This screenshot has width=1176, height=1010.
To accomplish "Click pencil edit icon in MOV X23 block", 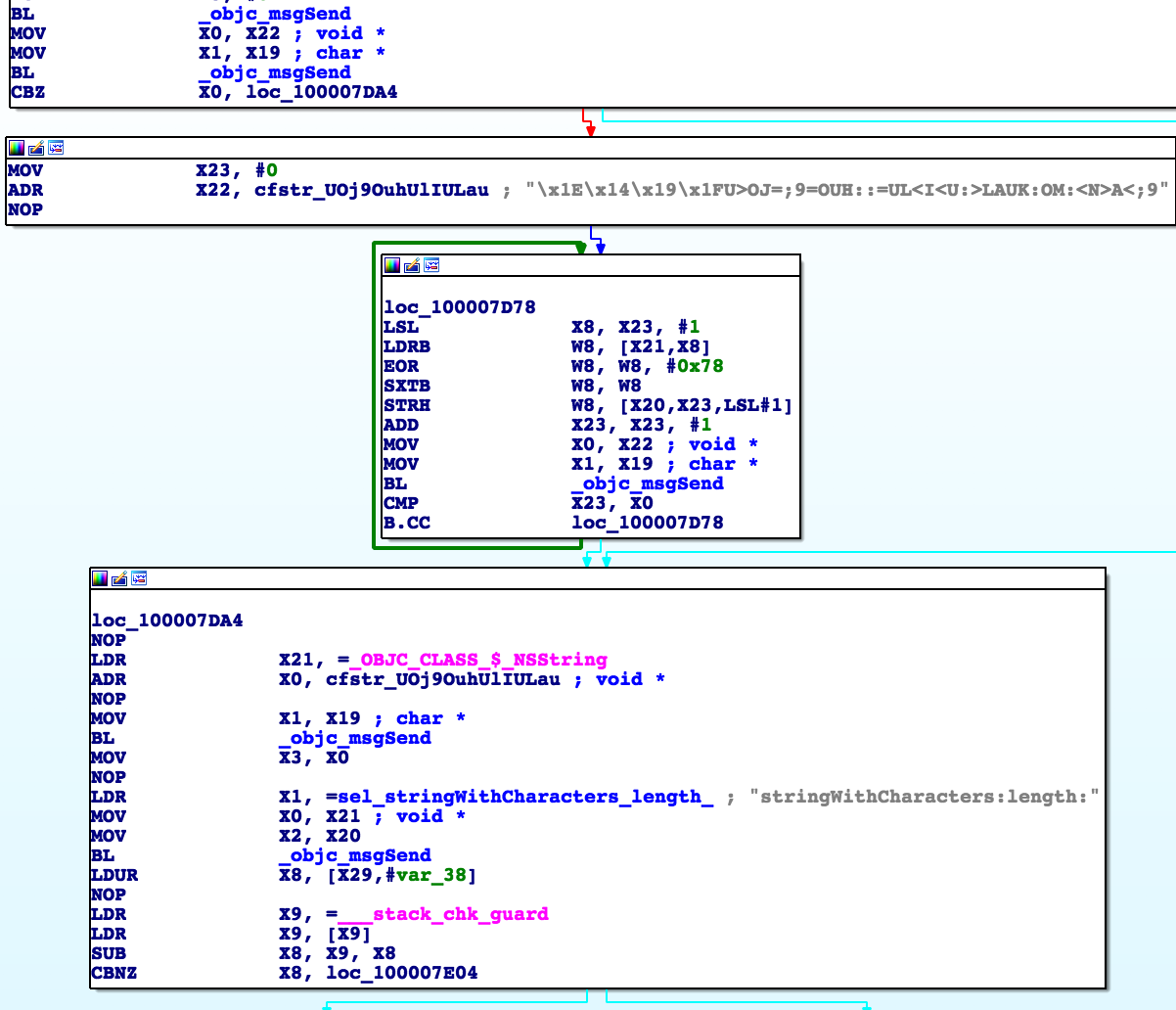I will pyautogui.click(x=36, y=148).
